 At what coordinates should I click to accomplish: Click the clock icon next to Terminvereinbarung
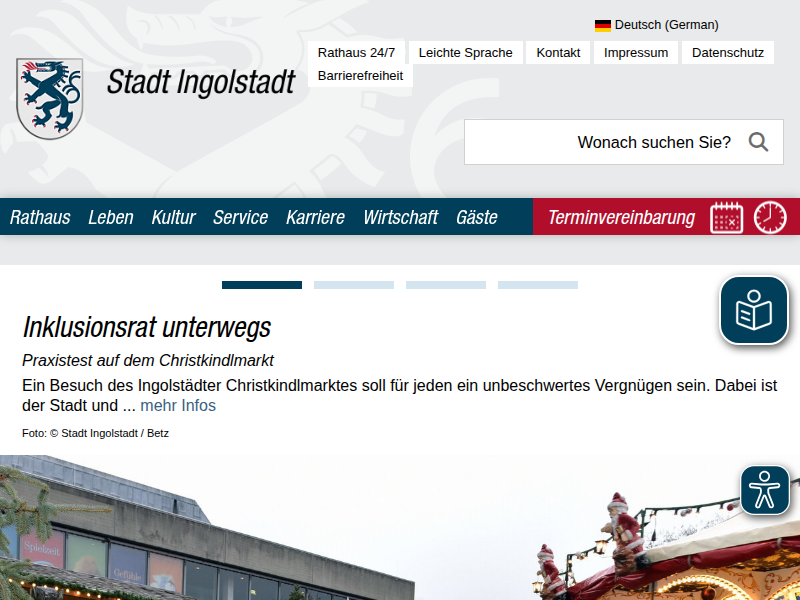pos(770,216)
